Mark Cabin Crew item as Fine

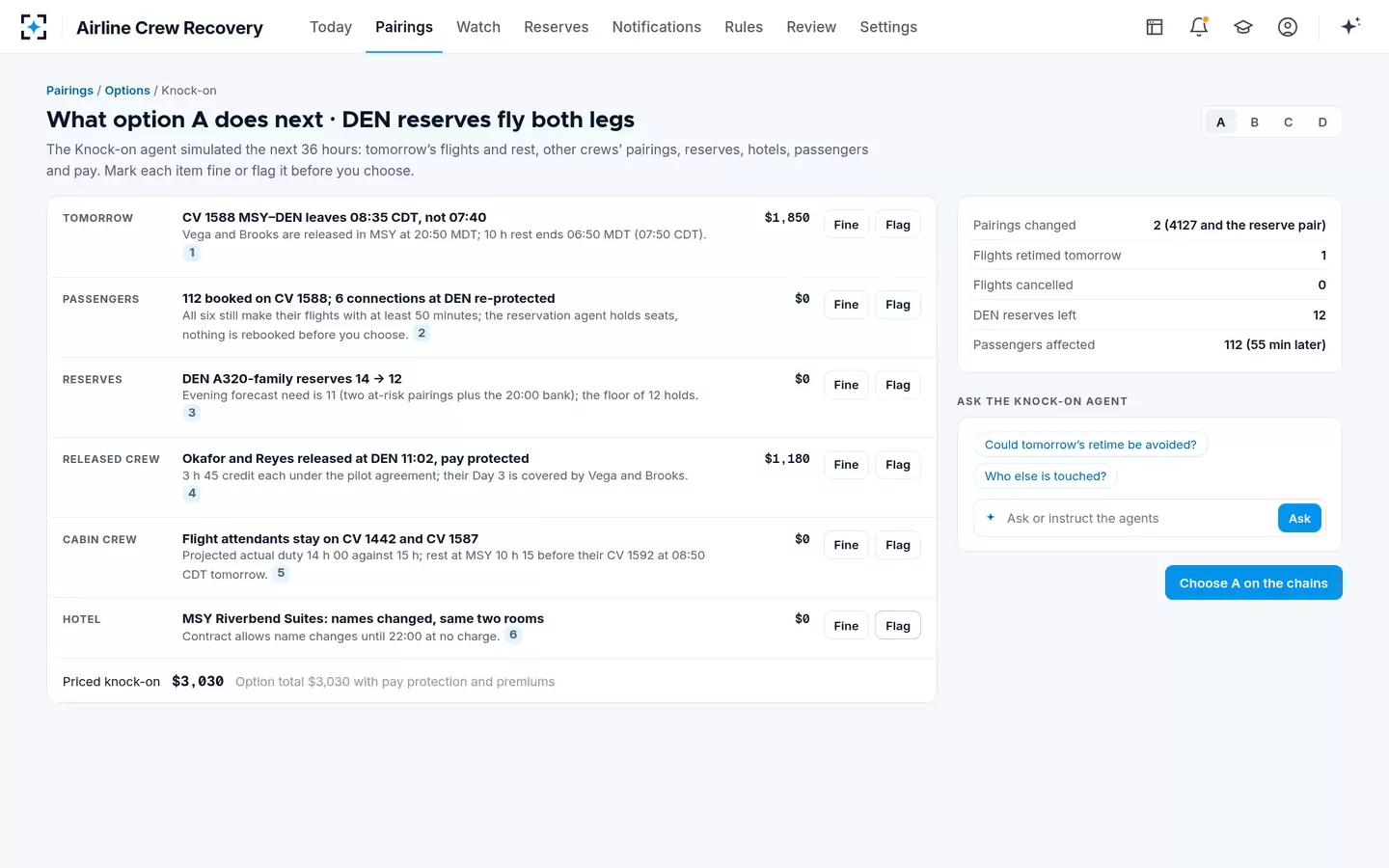pos(846,545)
